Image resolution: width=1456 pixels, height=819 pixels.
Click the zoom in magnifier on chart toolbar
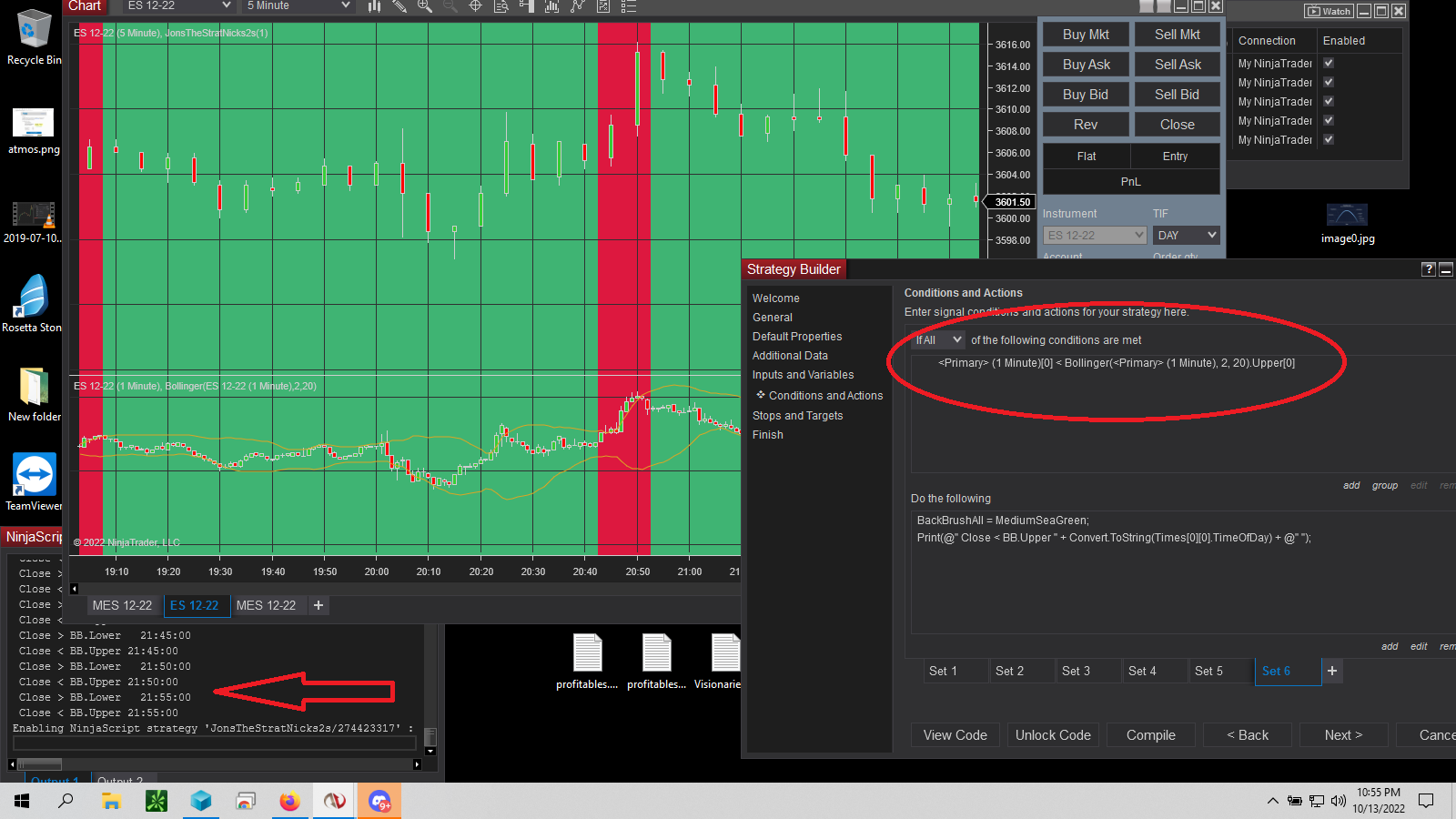(x=425, y=5)
